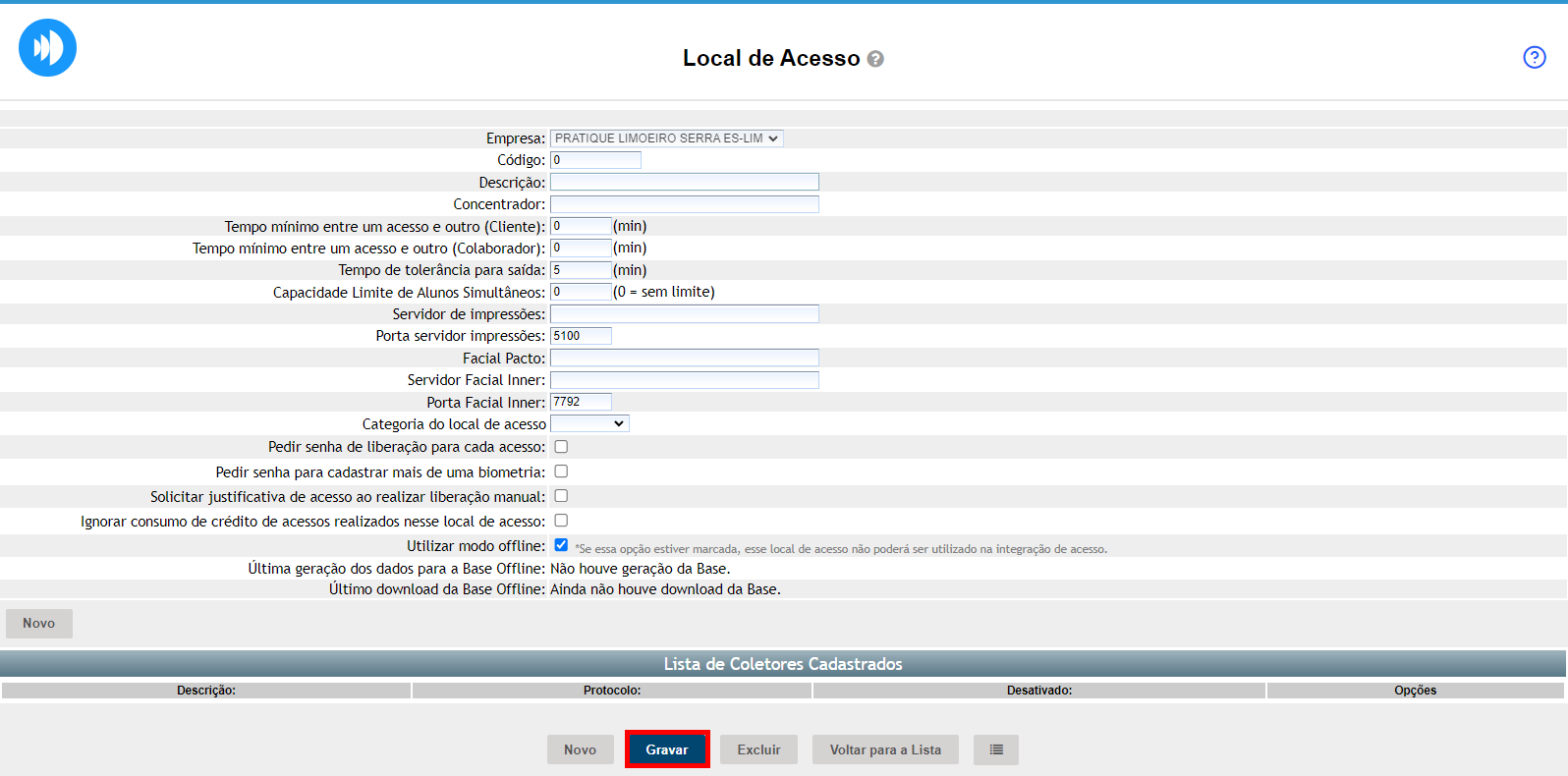Click the Novo button above collectors list
Screen dimensions: 1568x776
pyautogui.click(x=39, y=623)
